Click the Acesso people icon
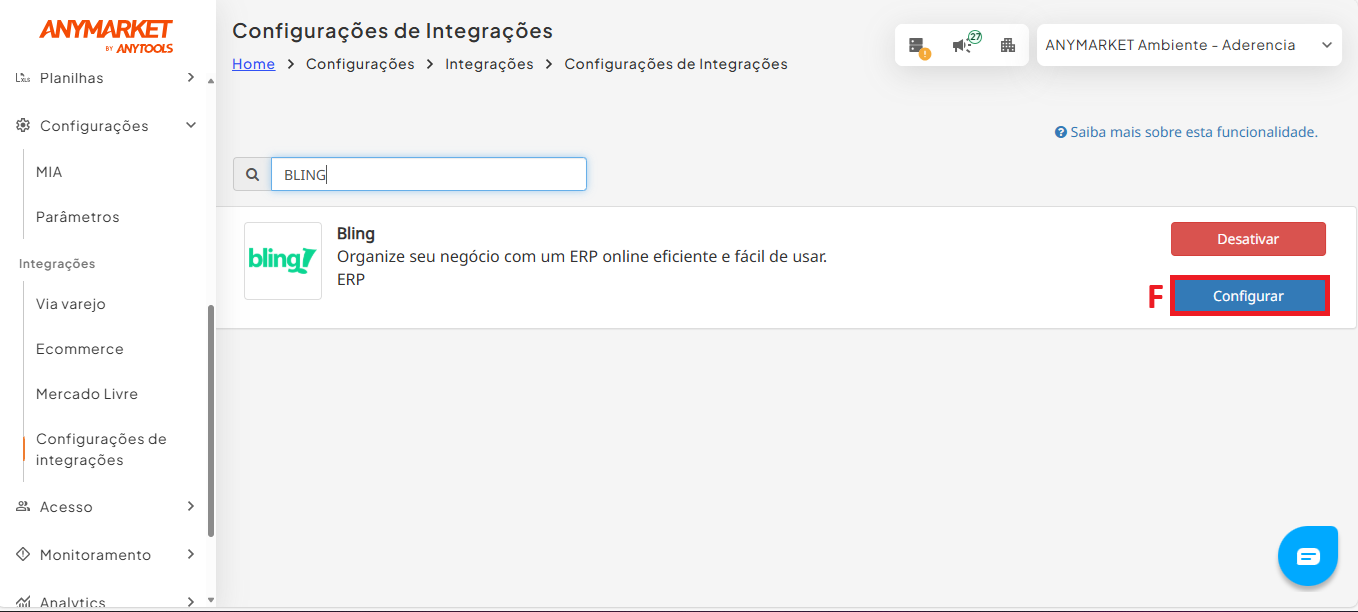 pyautogui.click(x=23, y=506)
